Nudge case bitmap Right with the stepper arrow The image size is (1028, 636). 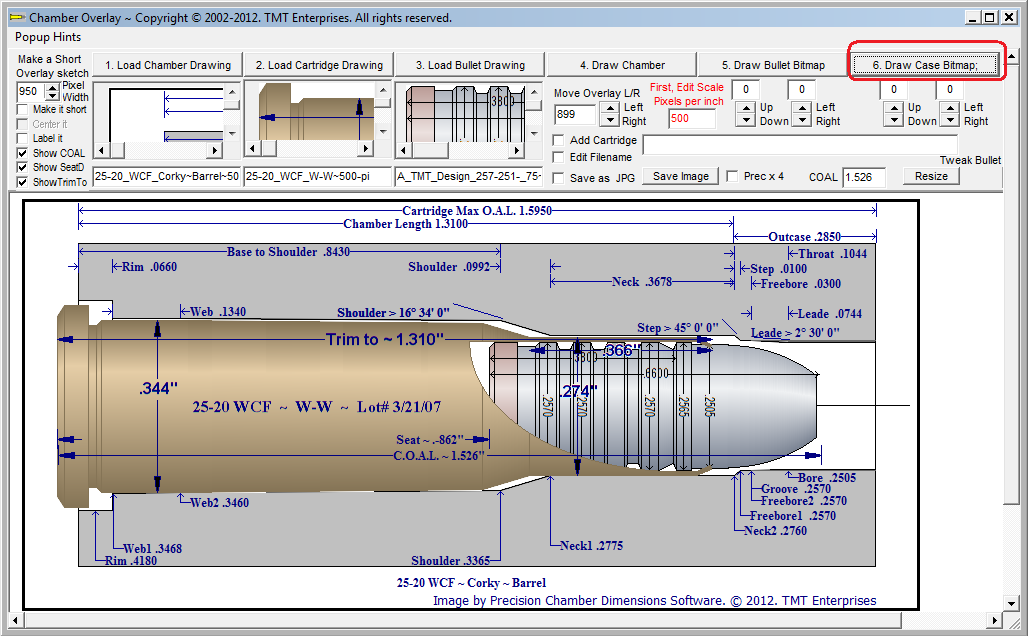click(949, 120)
